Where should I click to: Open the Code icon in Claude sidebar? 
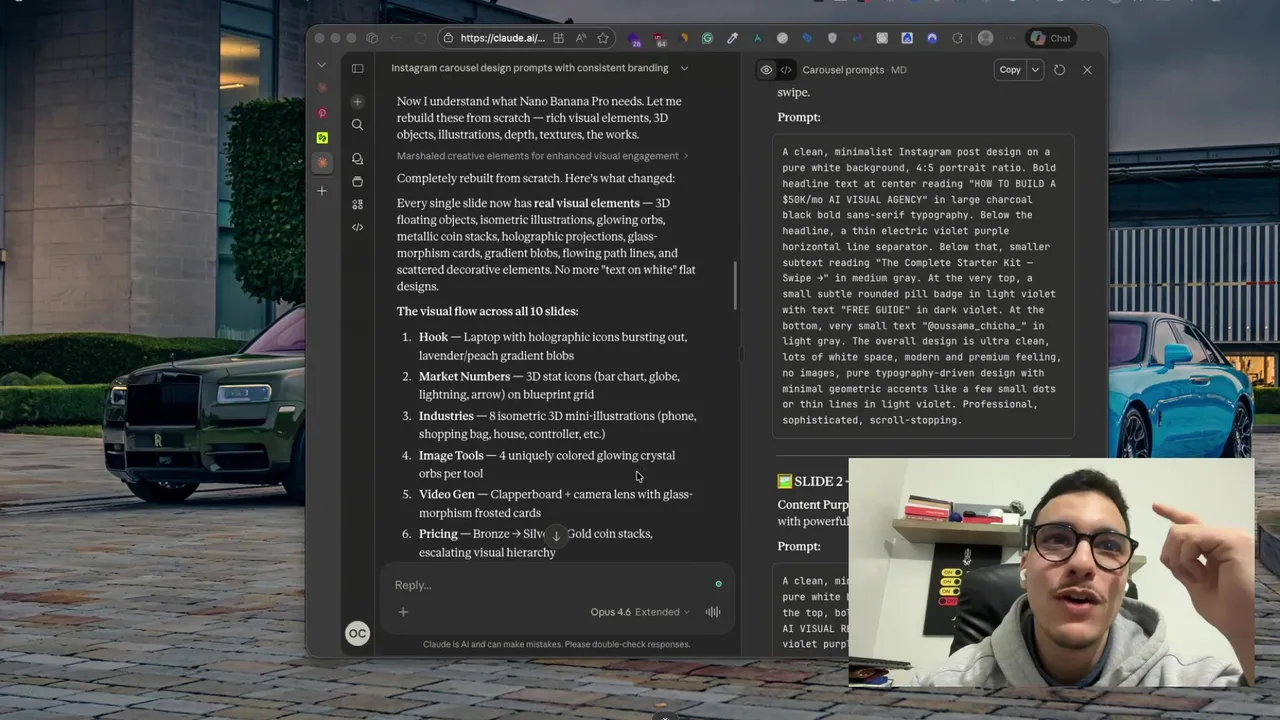point(357,227)
